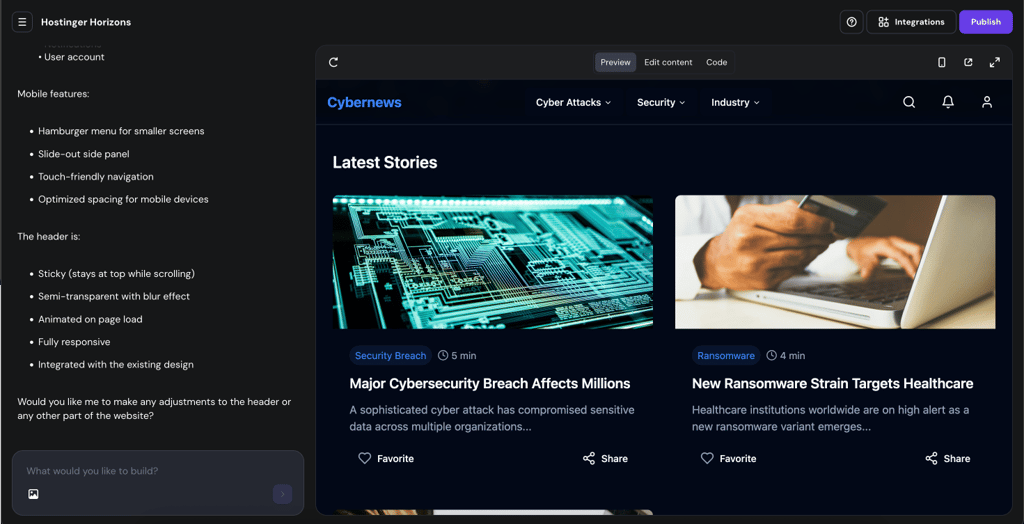Favorite the New Ransomware Strain story

tap(728, 459)
